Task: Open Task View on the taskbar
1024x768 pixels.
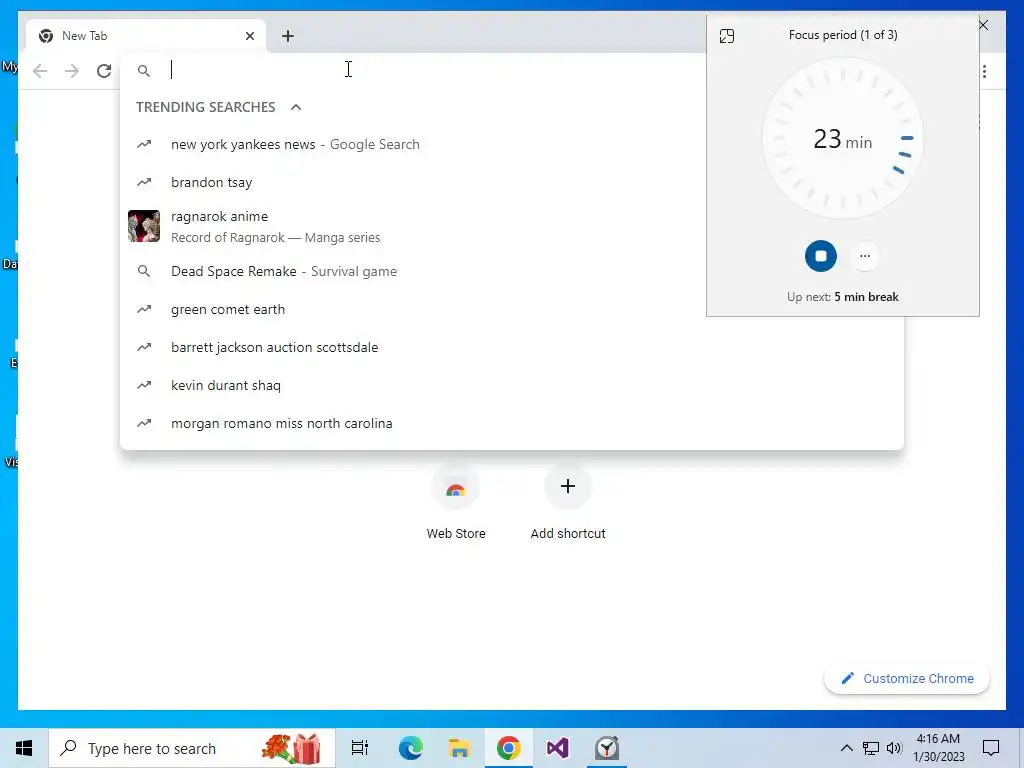Action: 360,748
